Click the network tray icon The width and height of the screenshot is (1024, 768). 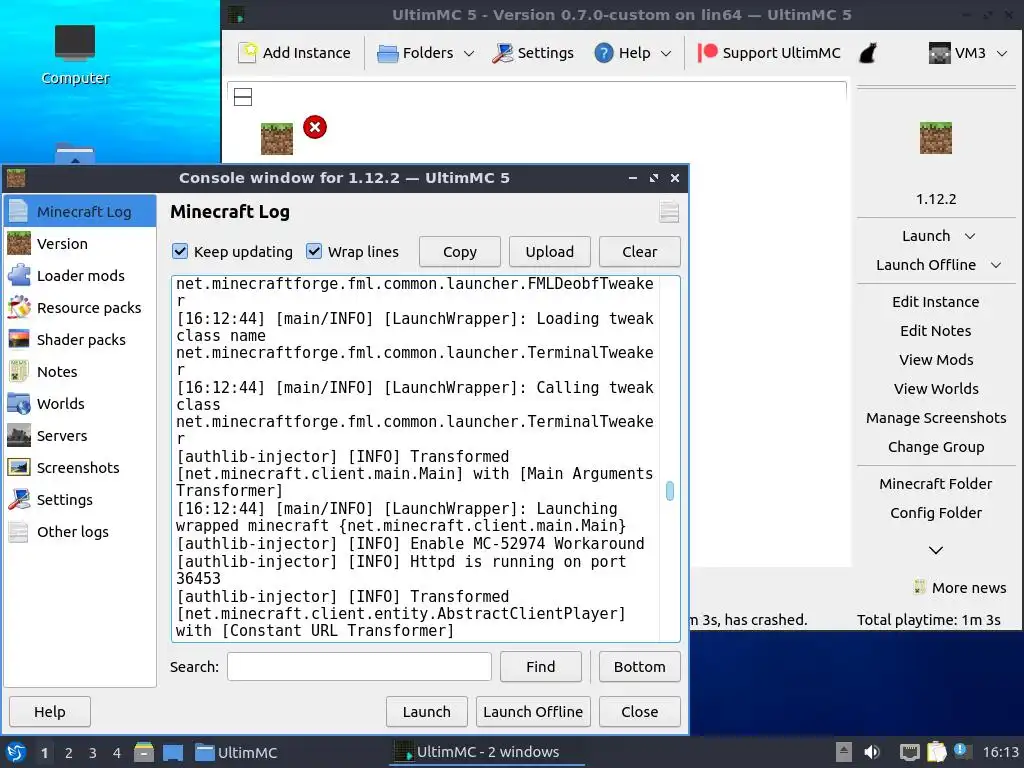pos(909,752)
